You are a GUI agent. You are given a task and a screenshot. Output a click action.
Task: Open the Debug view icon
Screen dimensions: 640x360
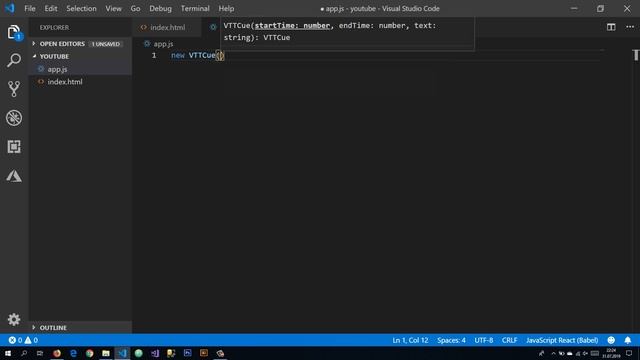(x=14, y=118)
